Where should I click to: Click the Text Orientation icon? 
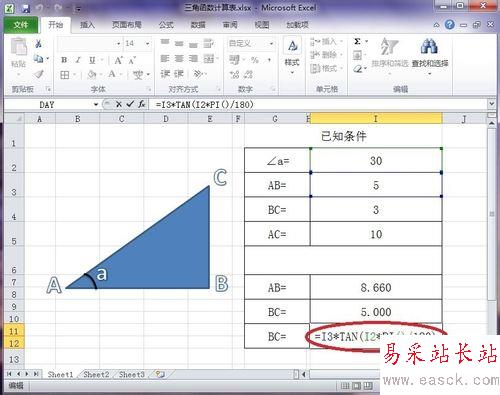pyautogui.click(x=198, y=74)
